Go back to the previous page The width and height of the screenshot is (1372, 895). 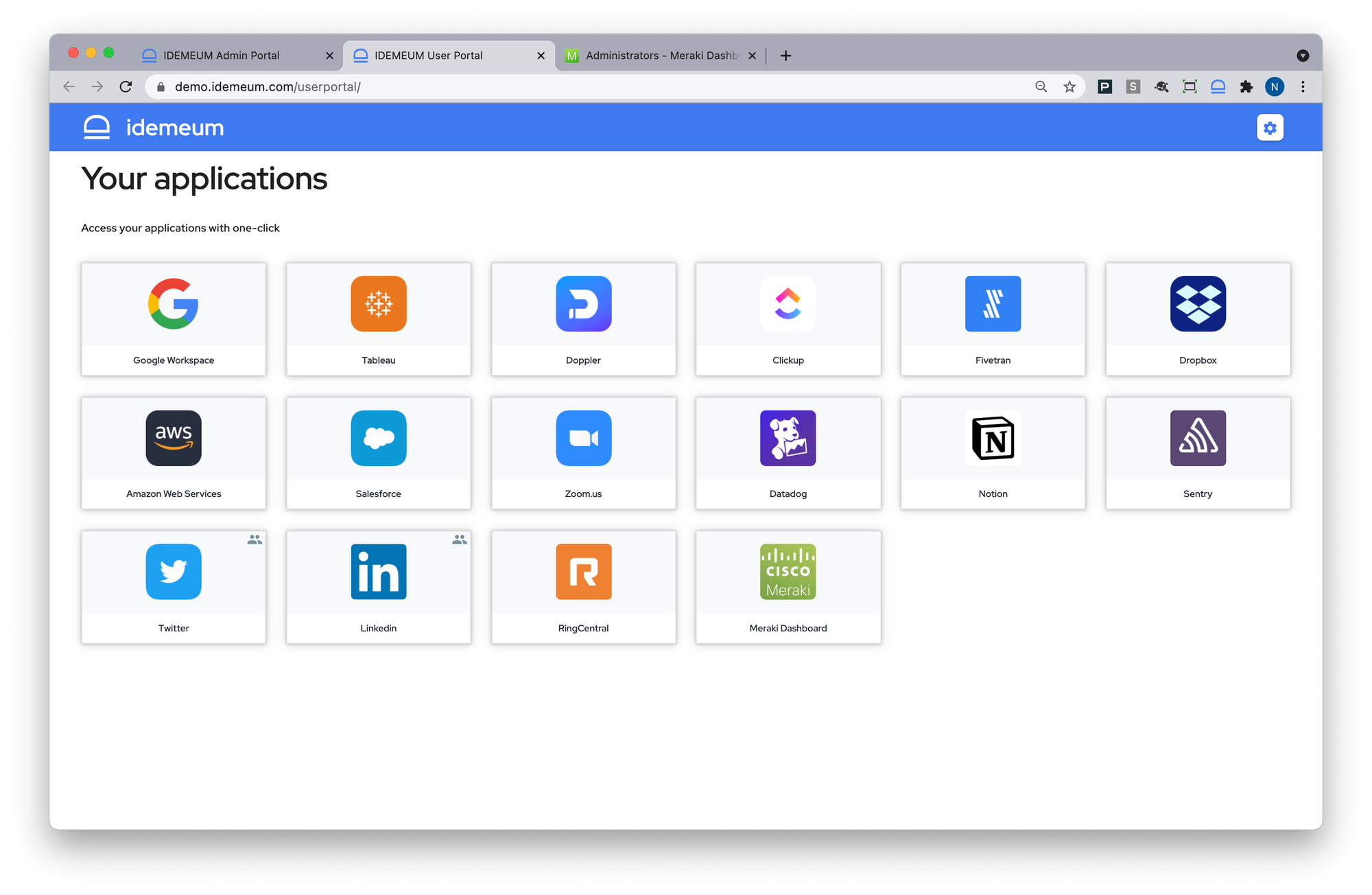tap(69, 86)
